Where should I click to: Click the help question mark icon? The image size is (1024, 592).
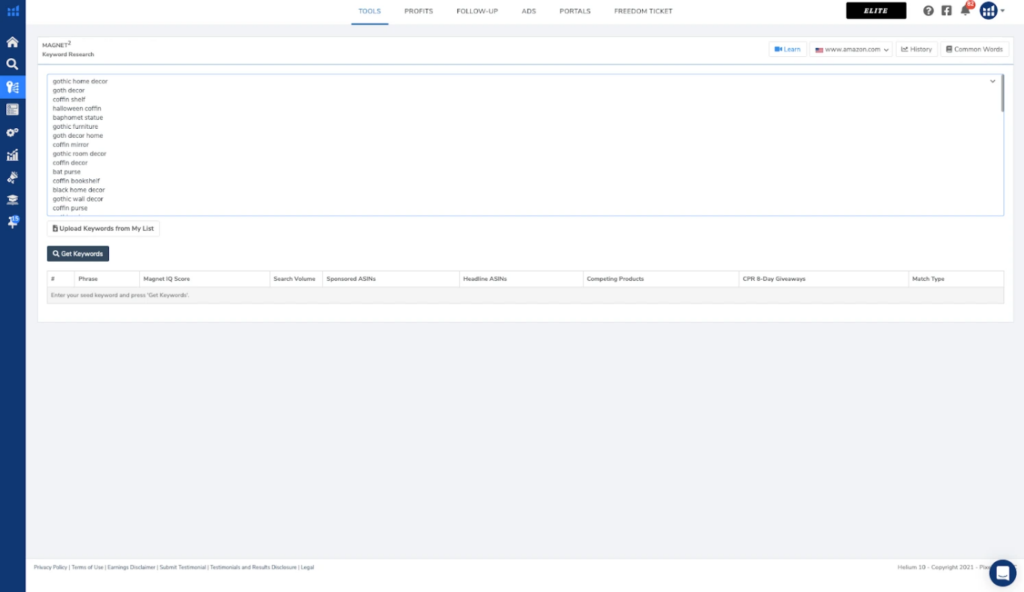[x=928, y=11]
